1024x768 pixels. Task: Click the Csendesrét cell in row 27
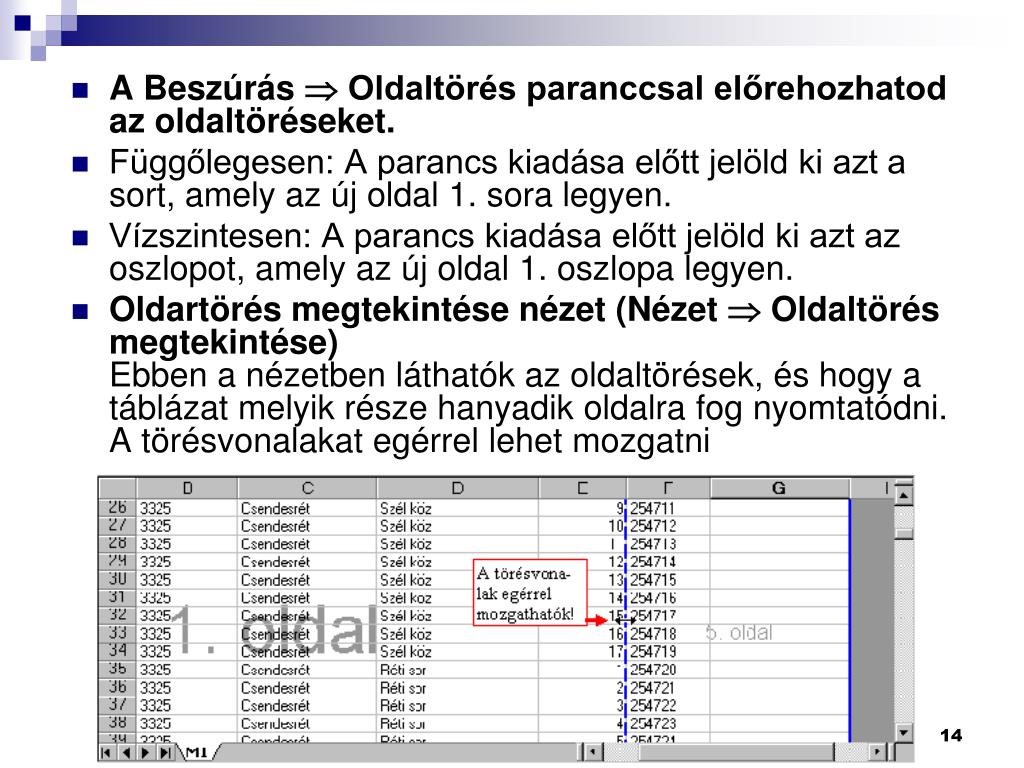[307, 526]
